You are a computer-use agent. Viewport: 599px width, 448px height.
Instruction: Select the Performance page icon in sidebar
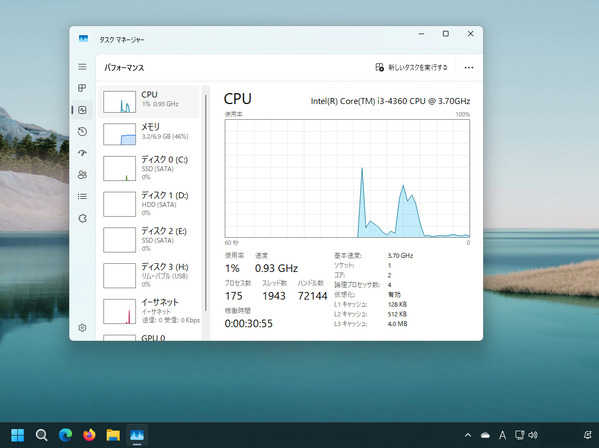coord(82,110)
